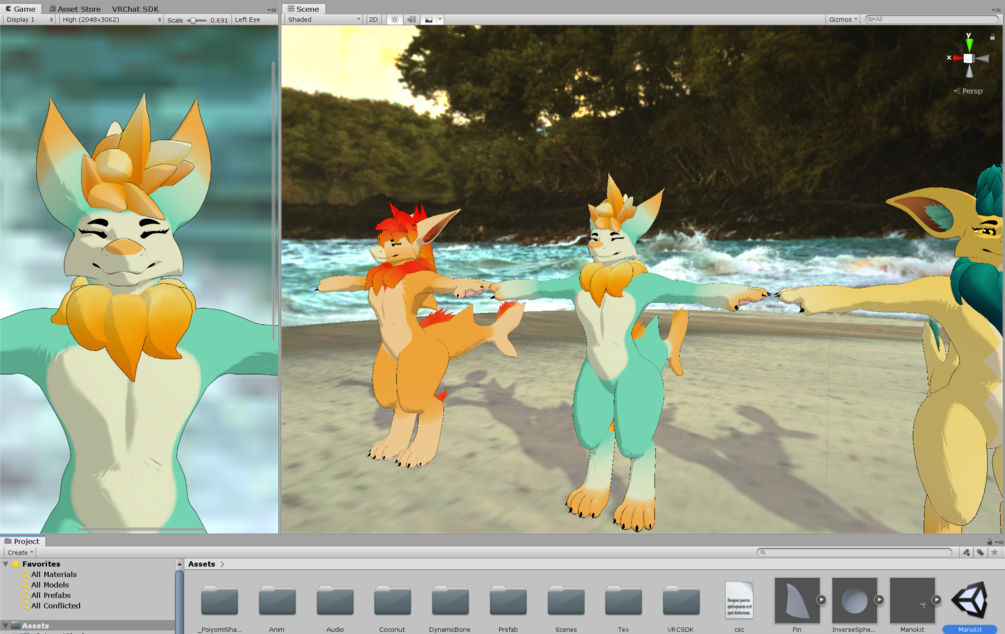Click the Project panel search field
The height and width of the screenshot is (634, 1005).
pyautogui.click(x=854, y=553)
